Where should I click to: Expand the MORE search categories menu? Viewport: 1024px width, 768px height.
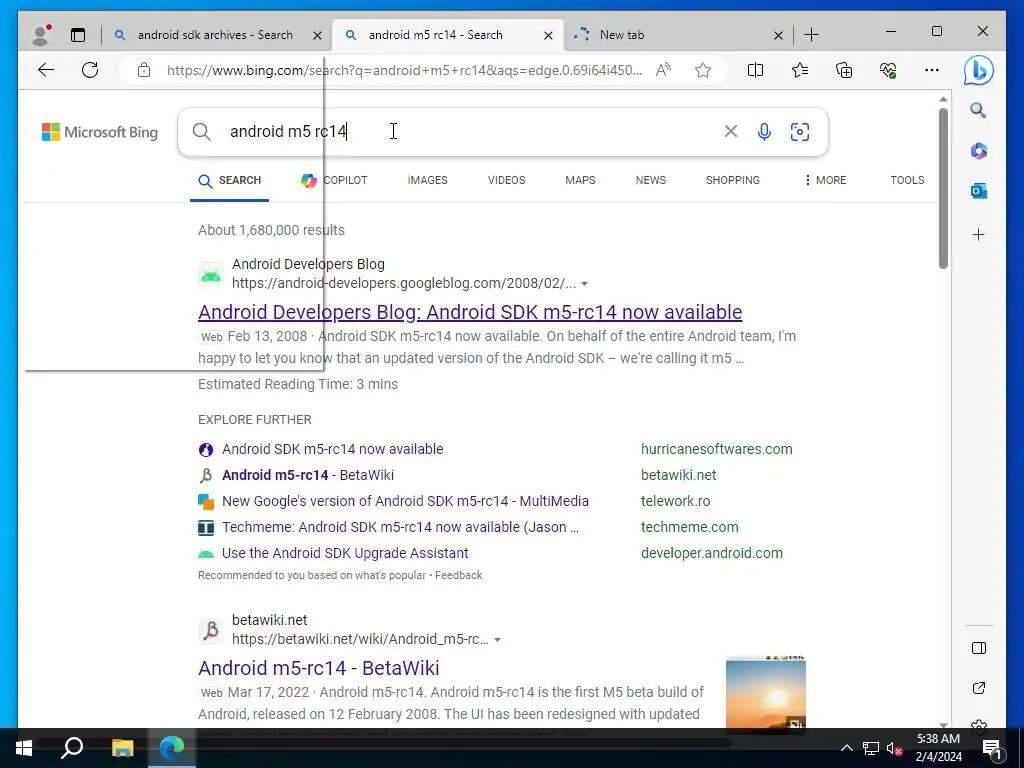click(825, 180)
